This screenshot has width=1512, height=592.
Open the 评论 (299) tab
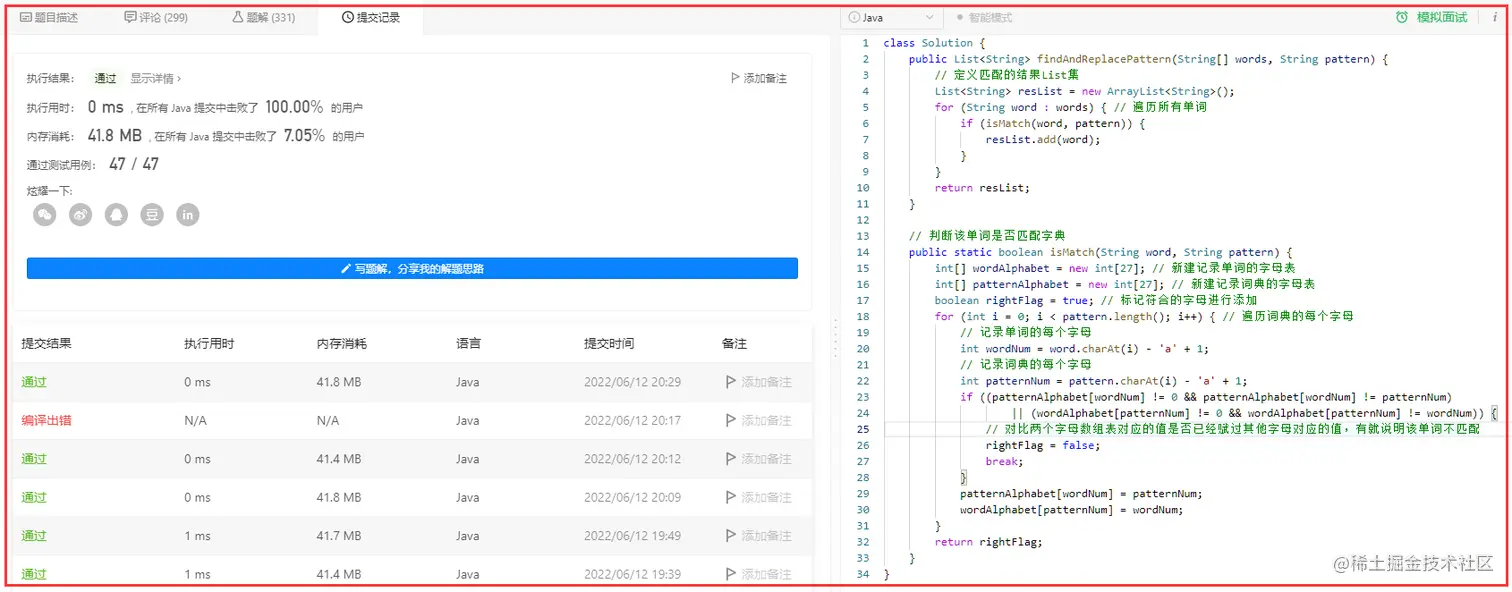point(156,17)
